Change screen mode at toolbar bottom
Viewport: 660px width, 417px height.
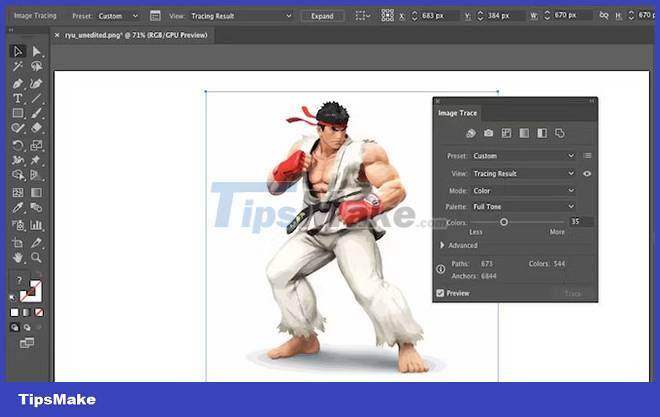(27, 343)
